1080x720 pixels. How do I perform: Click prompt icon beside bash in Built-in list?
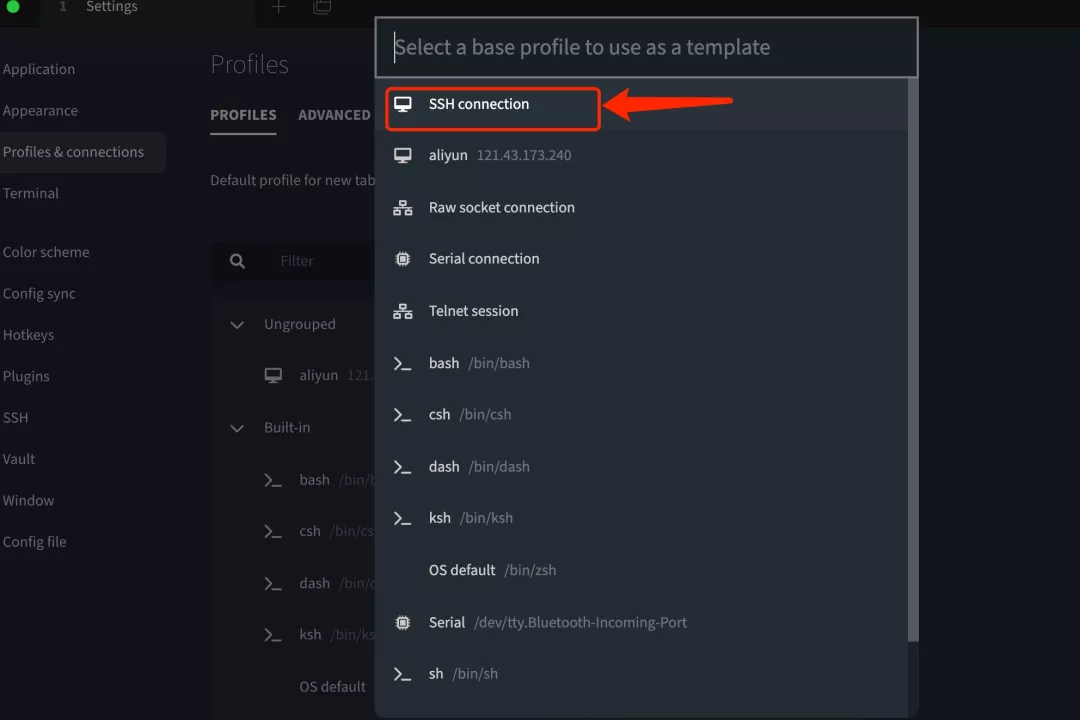pos(273,480)
